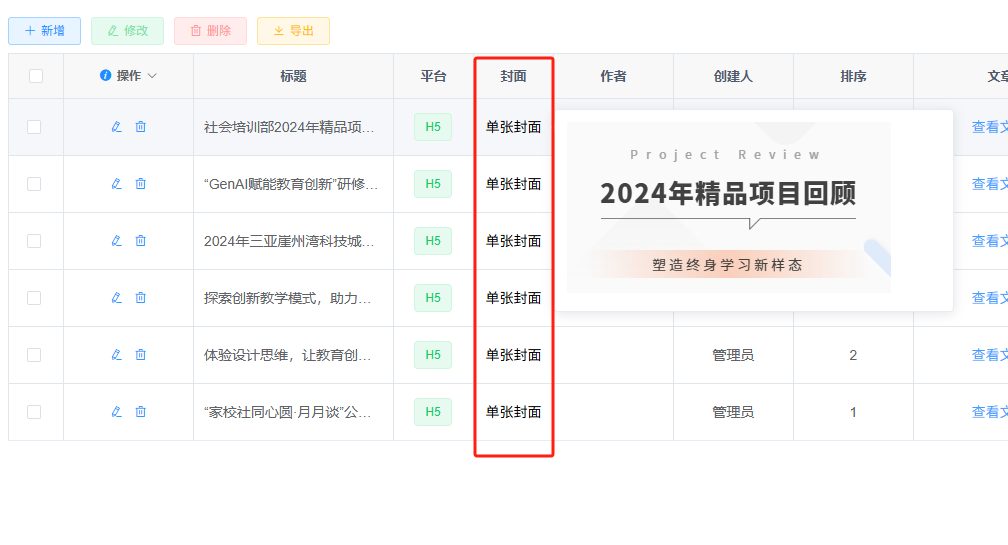Click 单张封面 in 社会培训部2024年精品项 row
This screenshot has width=1008, height=545.
[x=513, y=127]
